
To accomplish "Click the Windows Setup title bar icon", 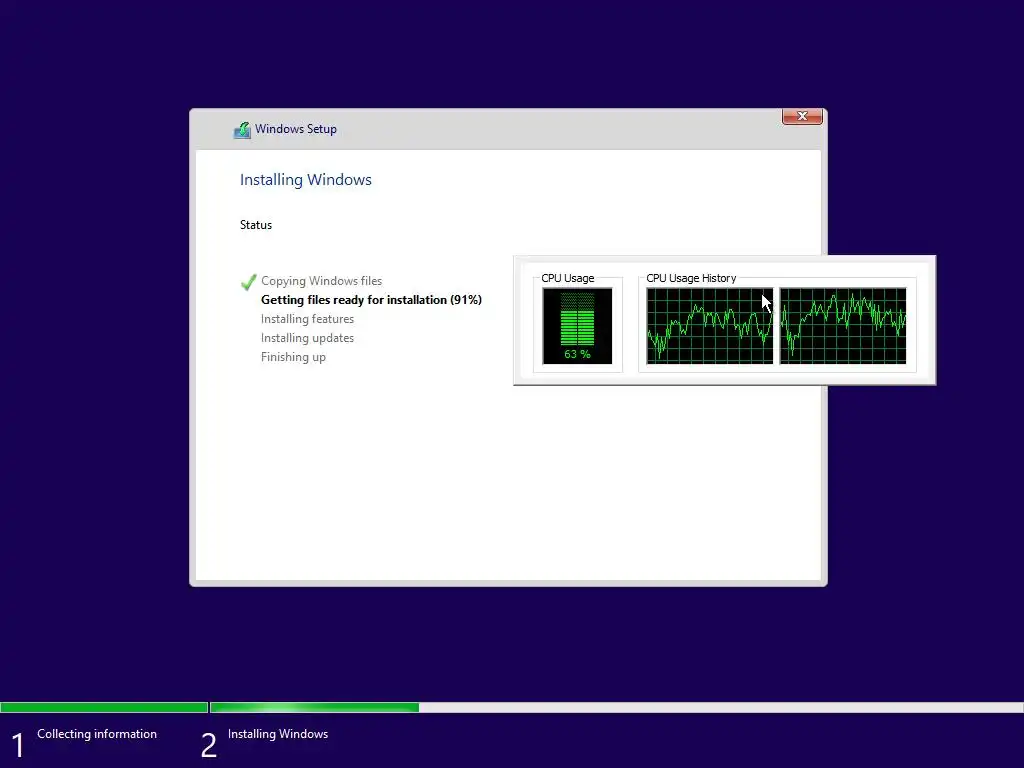I will point(242,129).
